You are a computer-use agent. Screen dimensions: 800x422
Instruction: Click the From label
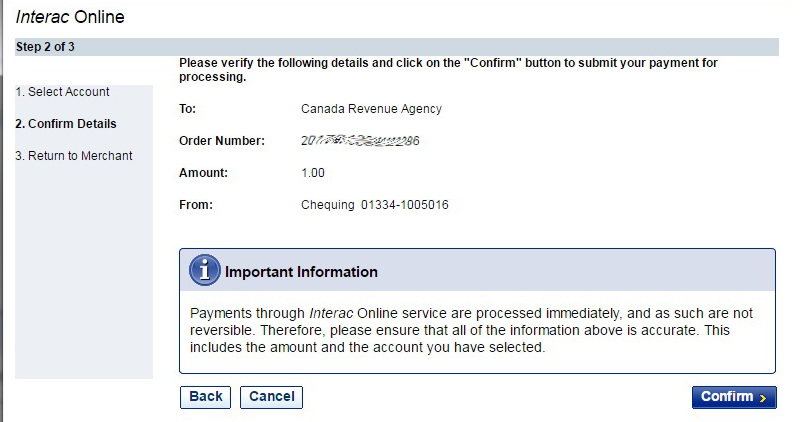196,206
